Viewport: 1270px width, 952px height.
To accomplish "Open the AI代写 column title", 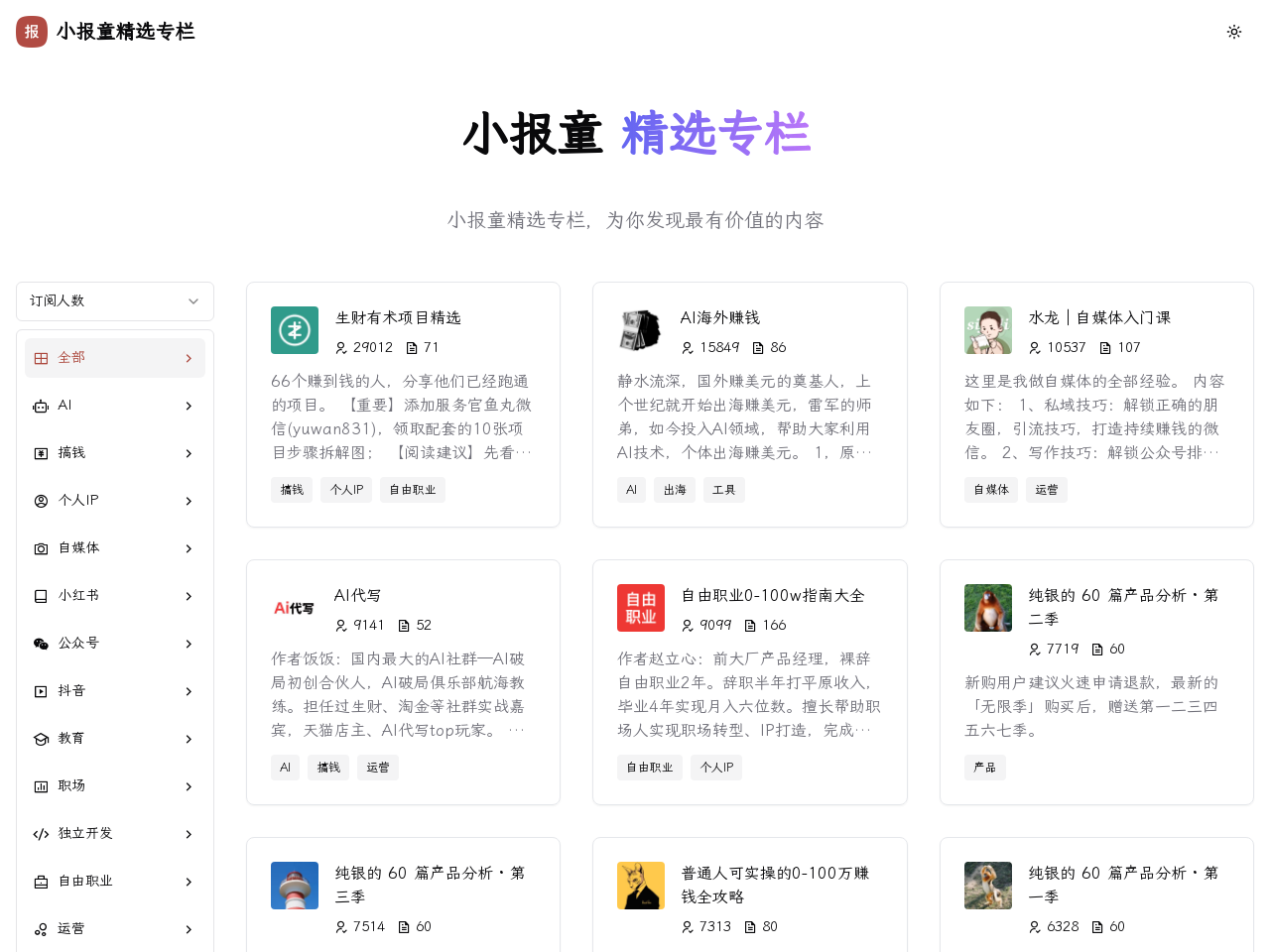I will (x=357, y=596).
